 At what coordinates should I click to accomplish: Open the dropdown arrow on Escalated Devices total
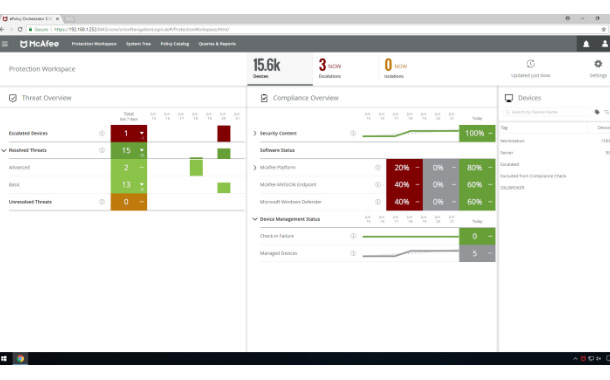click(142, 133)
